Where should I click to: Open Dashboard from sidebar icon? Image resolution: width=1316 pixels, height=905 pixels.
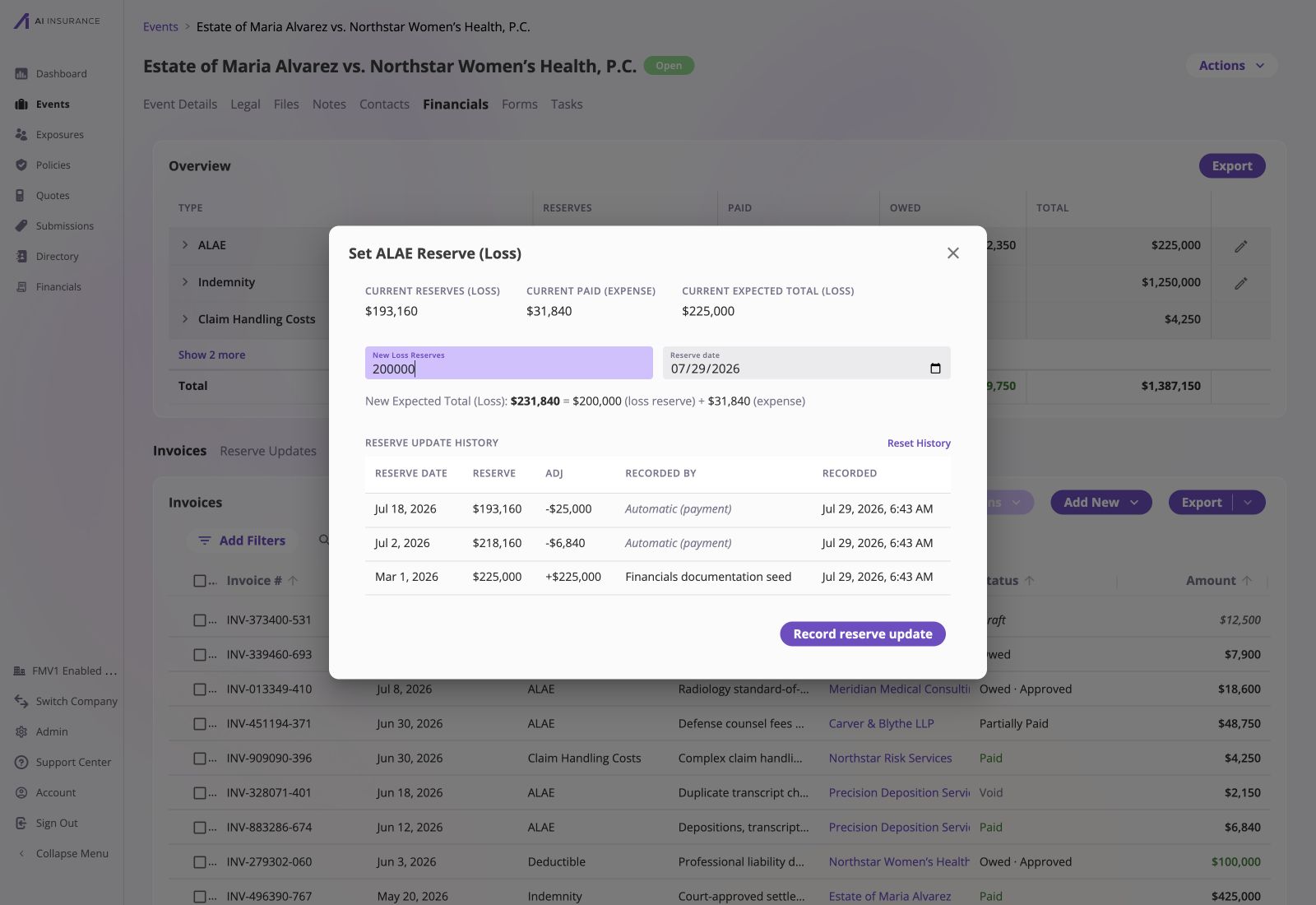pos(21,74)
